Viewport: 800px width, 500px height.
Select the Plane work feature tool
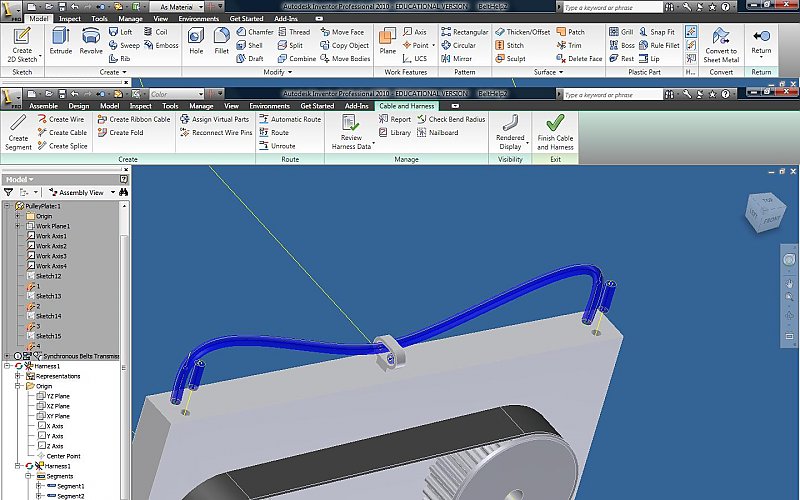pyautogui.click(x=388, y=41)
